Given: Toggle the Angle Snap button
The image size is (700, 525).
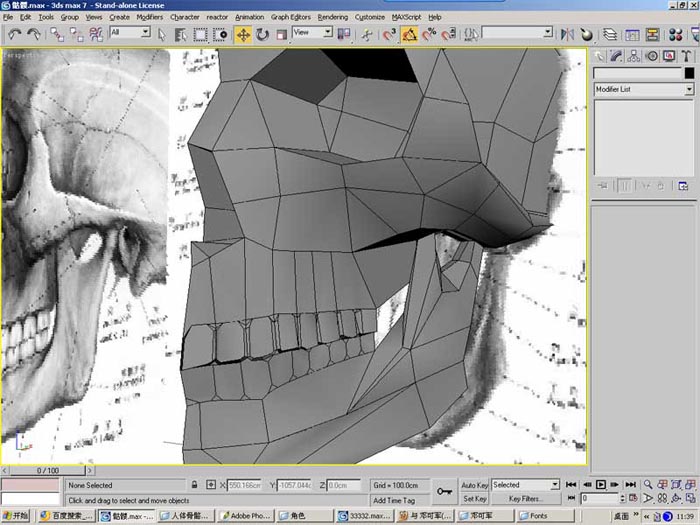Looking at the screenshot, I should point(409,34).
